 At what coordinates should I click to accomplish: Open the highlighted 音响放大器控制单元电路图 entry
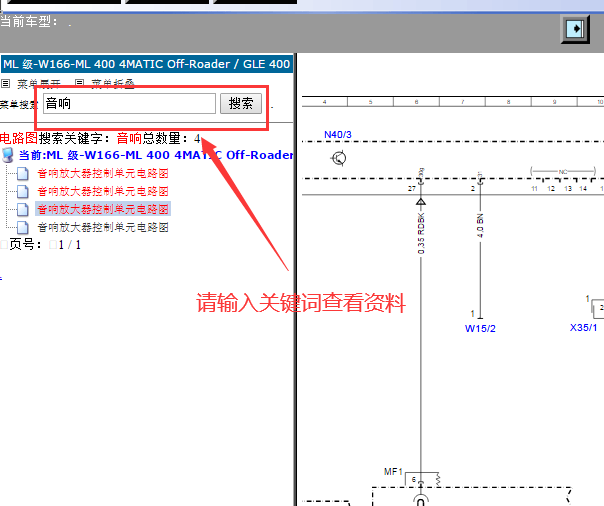[x=103, y=209]
